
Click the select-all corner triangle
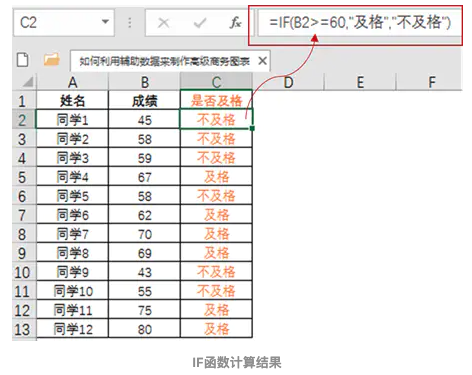click(x=27, y=82)
